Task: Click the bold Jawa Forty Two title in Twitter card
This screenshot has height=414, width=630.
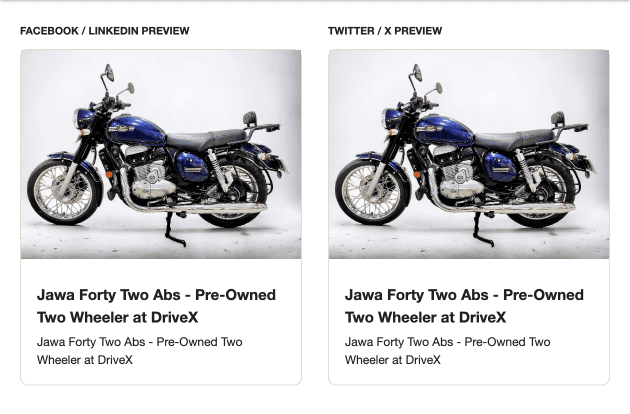Action: [464, 306]
